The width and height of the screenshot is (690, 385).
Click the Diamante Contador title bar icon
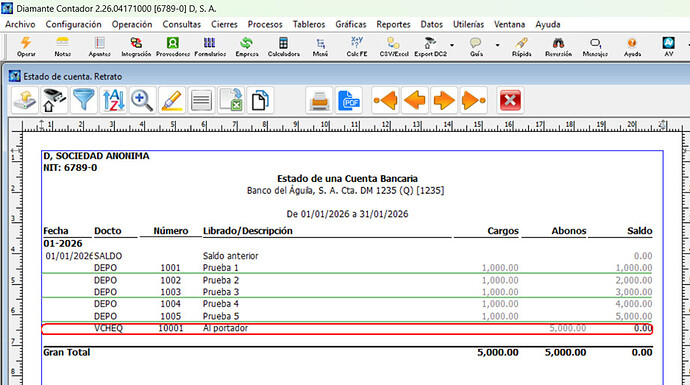7,8
